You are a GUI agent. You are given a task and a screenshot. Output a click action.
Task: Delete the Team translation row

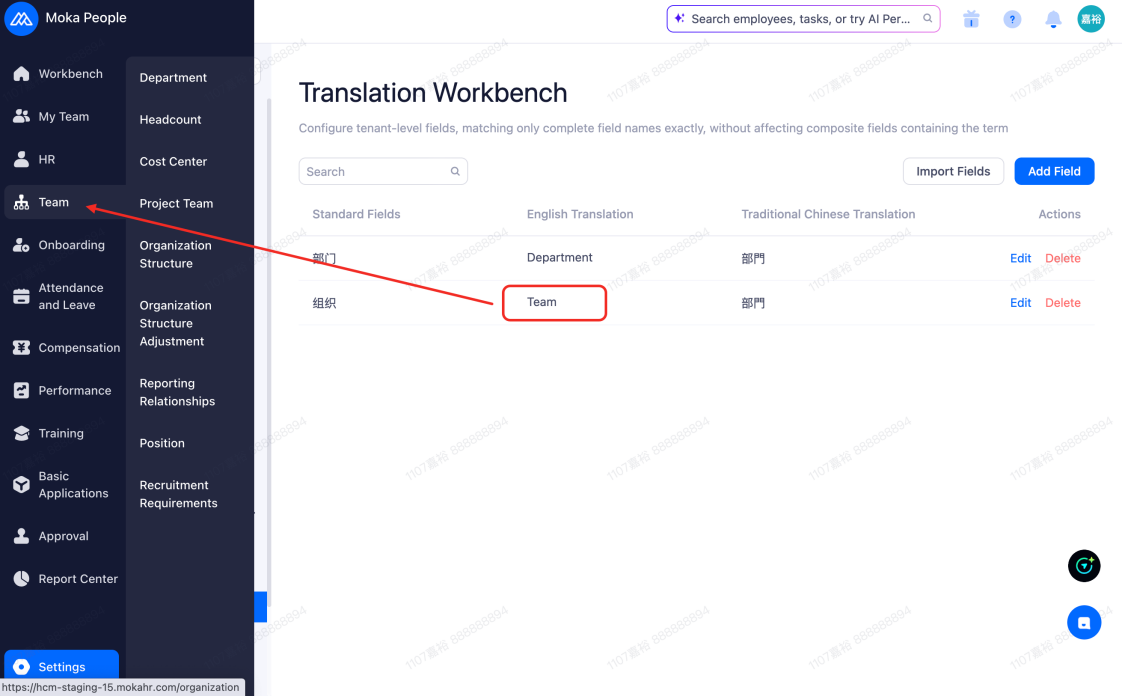1063,303
